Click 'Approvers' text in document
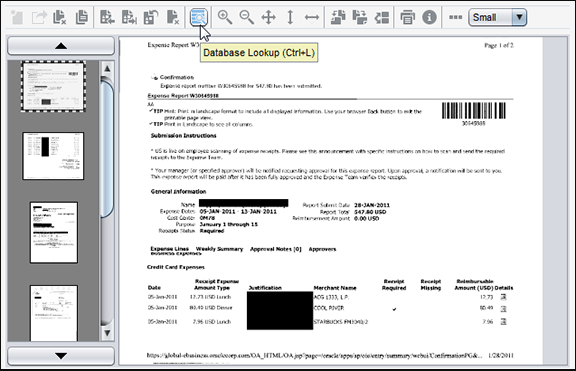This screenshot has width=576, height=371. [322, 249]
